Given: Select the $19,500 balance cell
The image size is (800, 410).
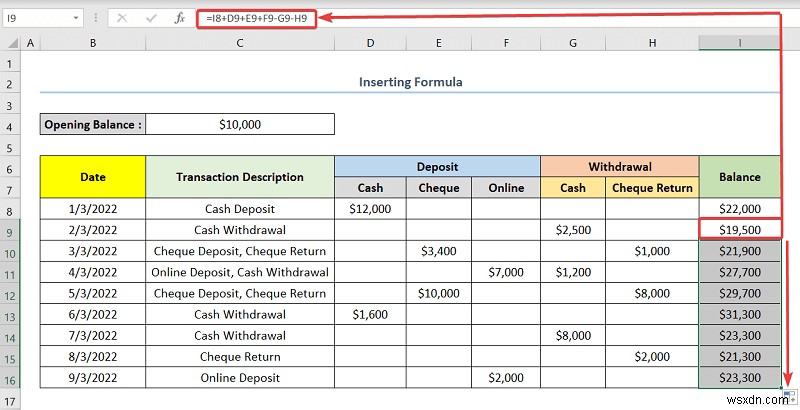Looking at the screenshot, I should coord(739,230).
